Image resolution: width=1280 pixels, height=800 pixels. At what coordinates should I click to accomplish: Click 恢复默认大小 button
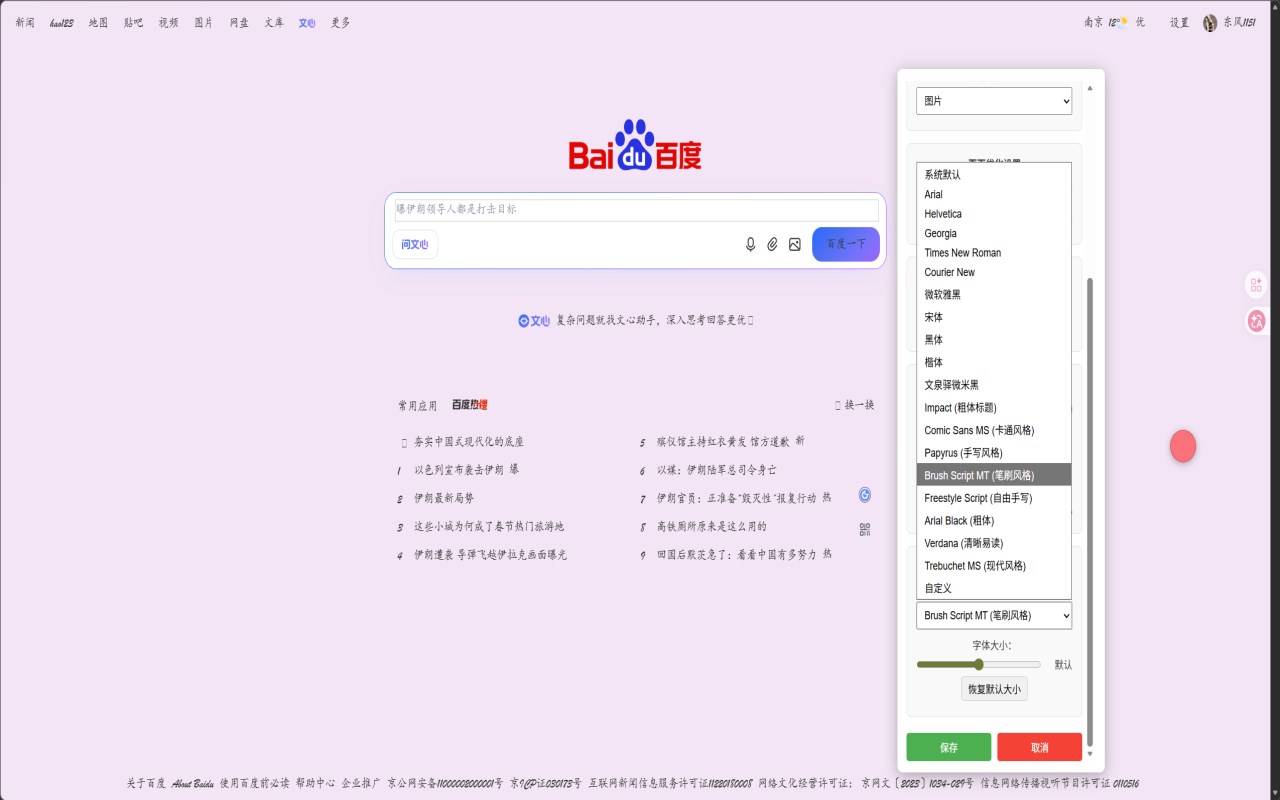[994, 689]
